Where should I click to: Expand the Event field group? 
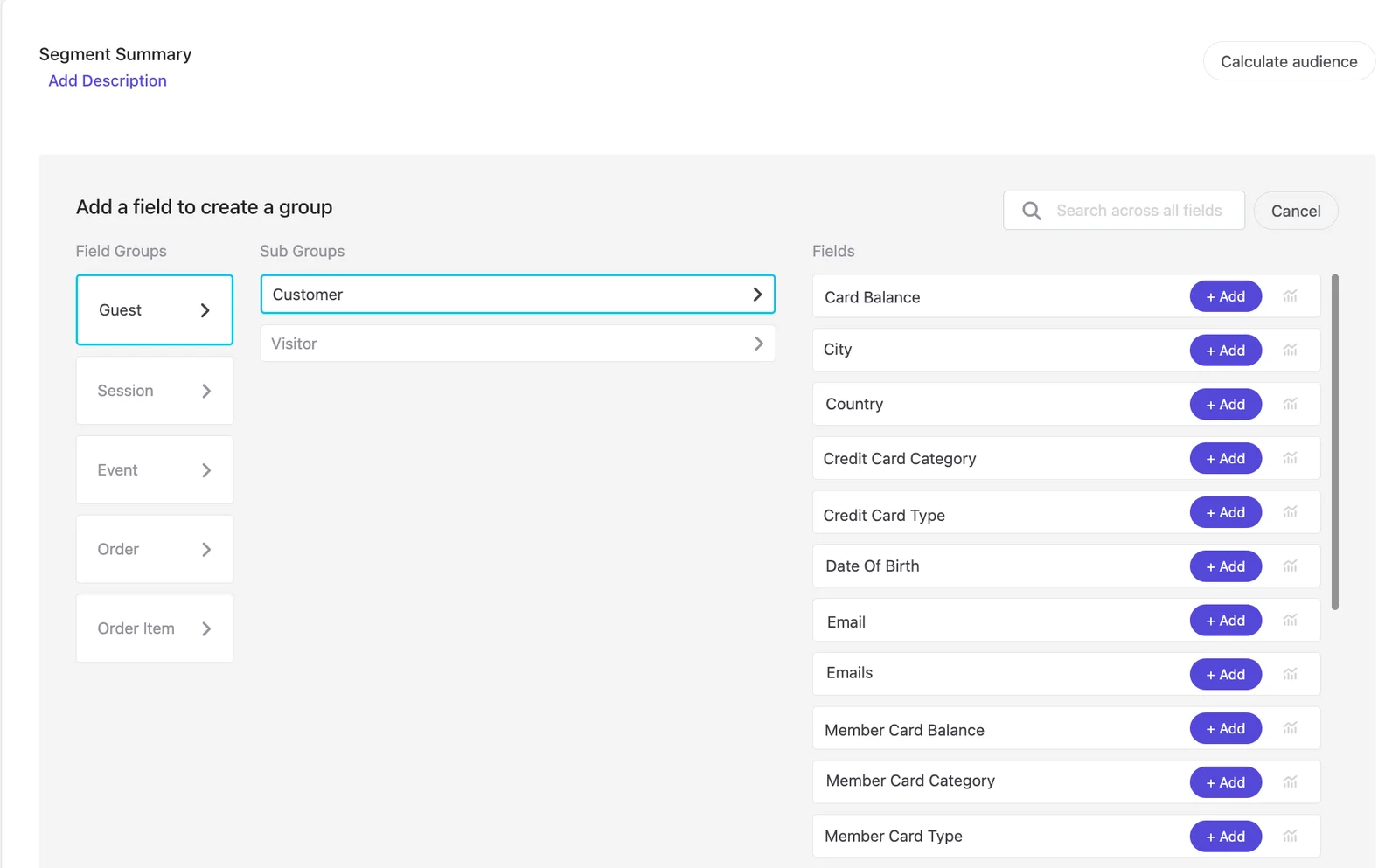pyautogui.click(x=155, y=470)
